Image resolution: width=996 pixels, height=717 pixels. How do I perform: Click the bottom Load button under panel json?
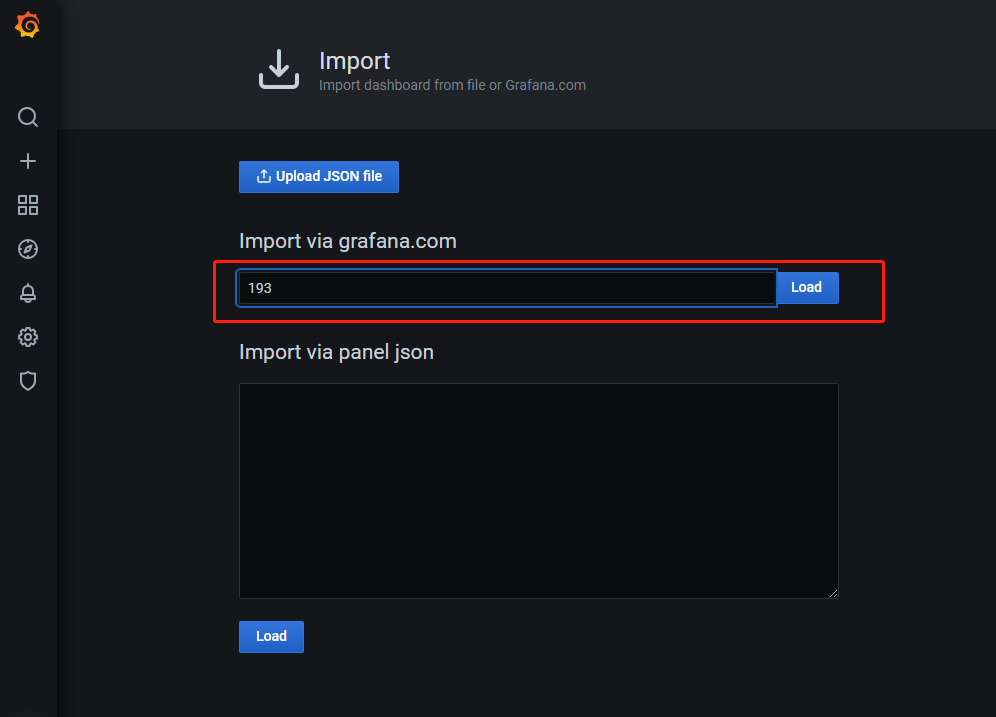pyautogui.click(x=271, y=637)
